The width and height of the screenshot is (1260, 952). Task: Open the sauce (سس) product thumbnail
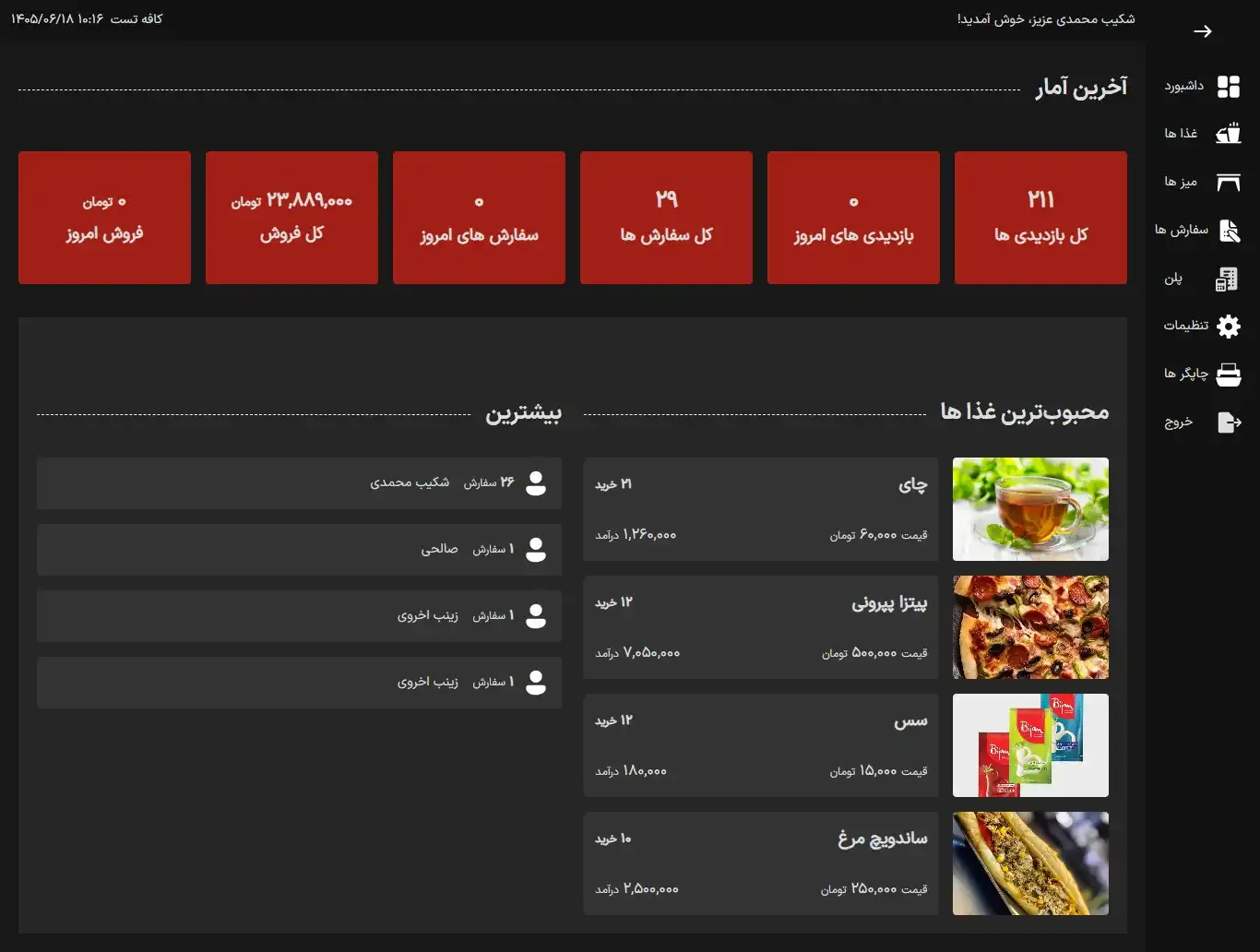[1030, 745]
